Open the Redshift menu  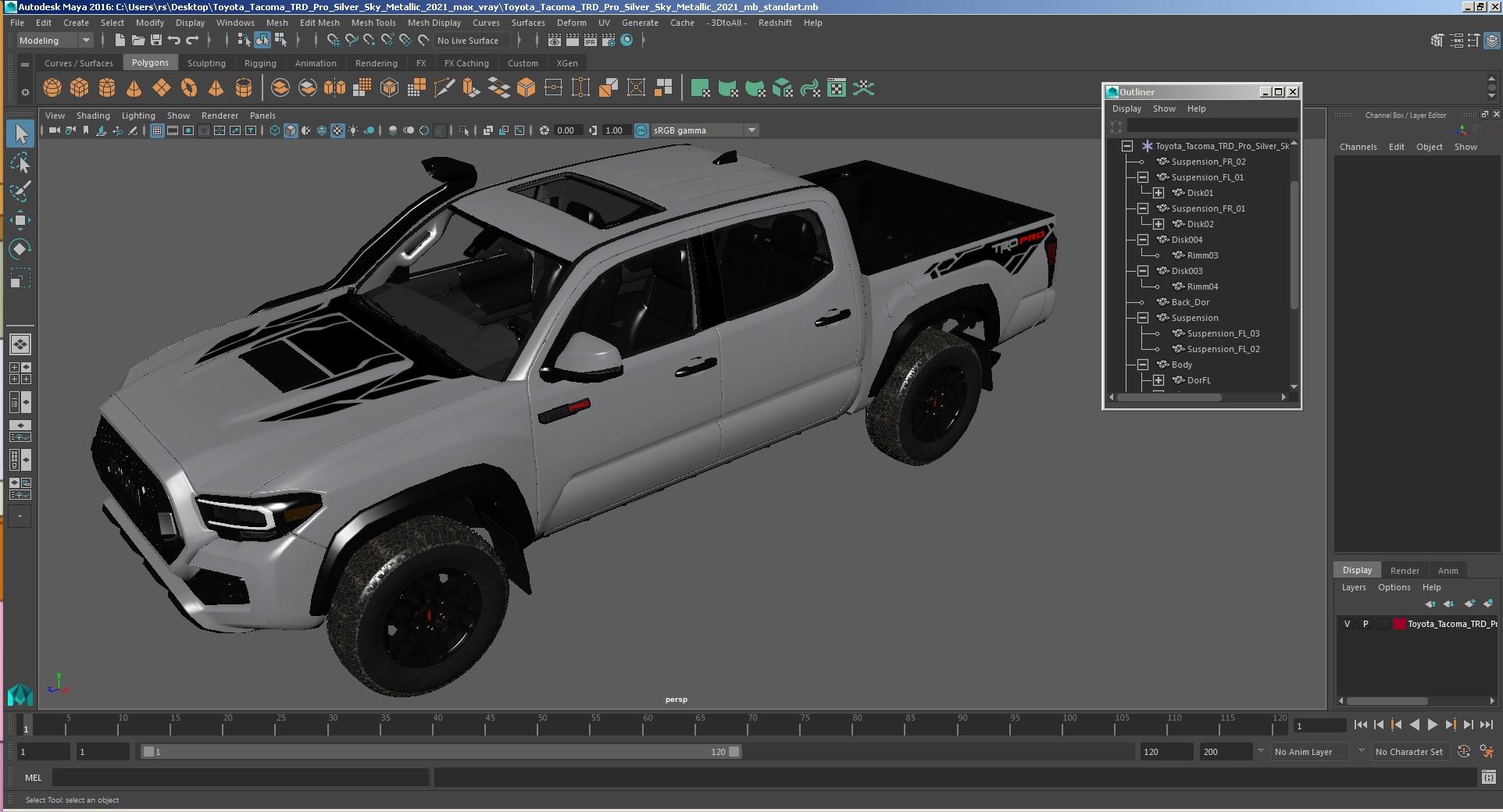click(775, 23)
